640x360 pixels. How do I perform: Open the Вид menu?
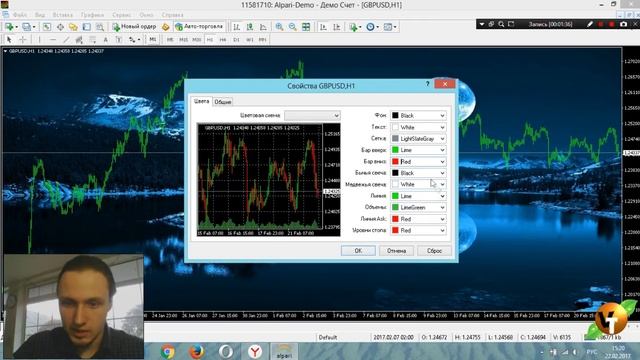coord(40,15)
